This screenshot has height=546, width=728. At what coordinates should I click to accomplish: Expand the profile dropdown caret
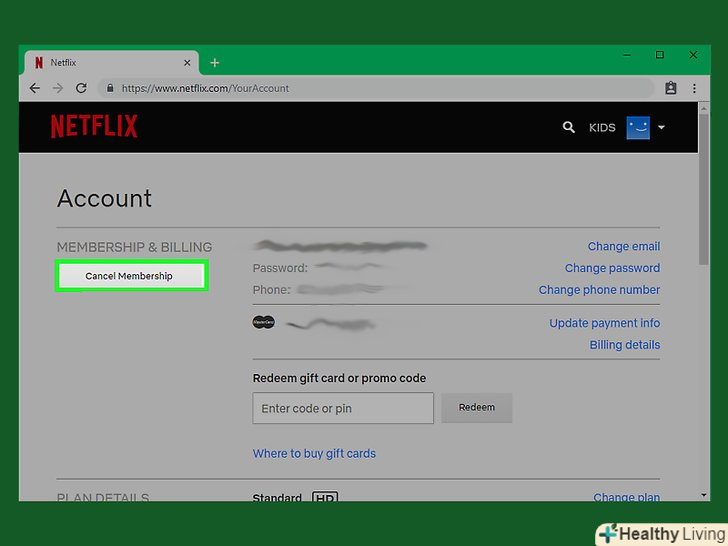(x=661, y=128)
